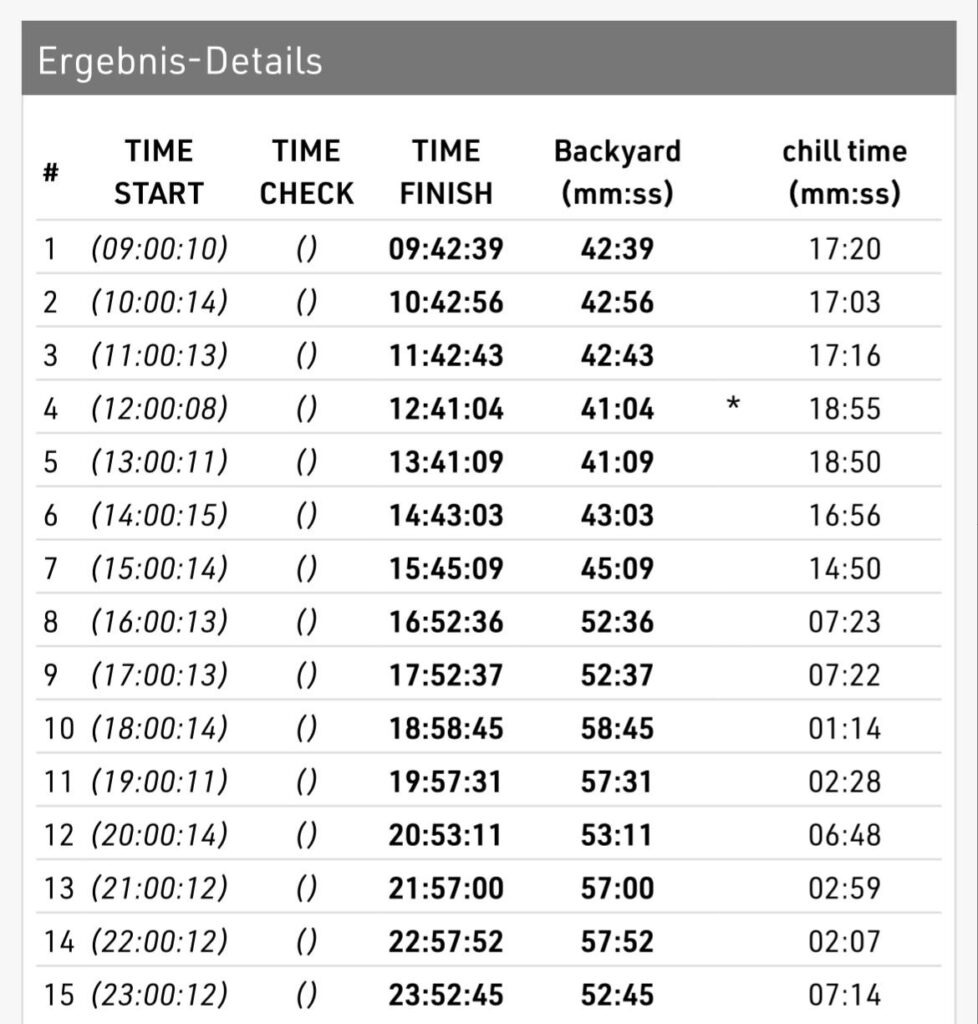Click the TIME FINISH column header
The width and height of the screenshot is (978, 1024).
point(446,172)
